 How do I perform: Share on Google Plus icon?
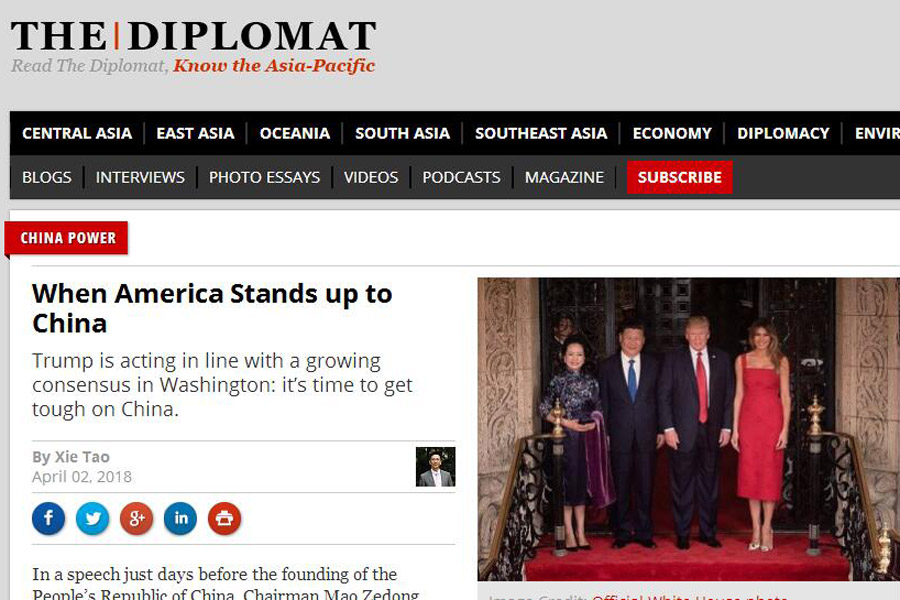click(137, 518)
